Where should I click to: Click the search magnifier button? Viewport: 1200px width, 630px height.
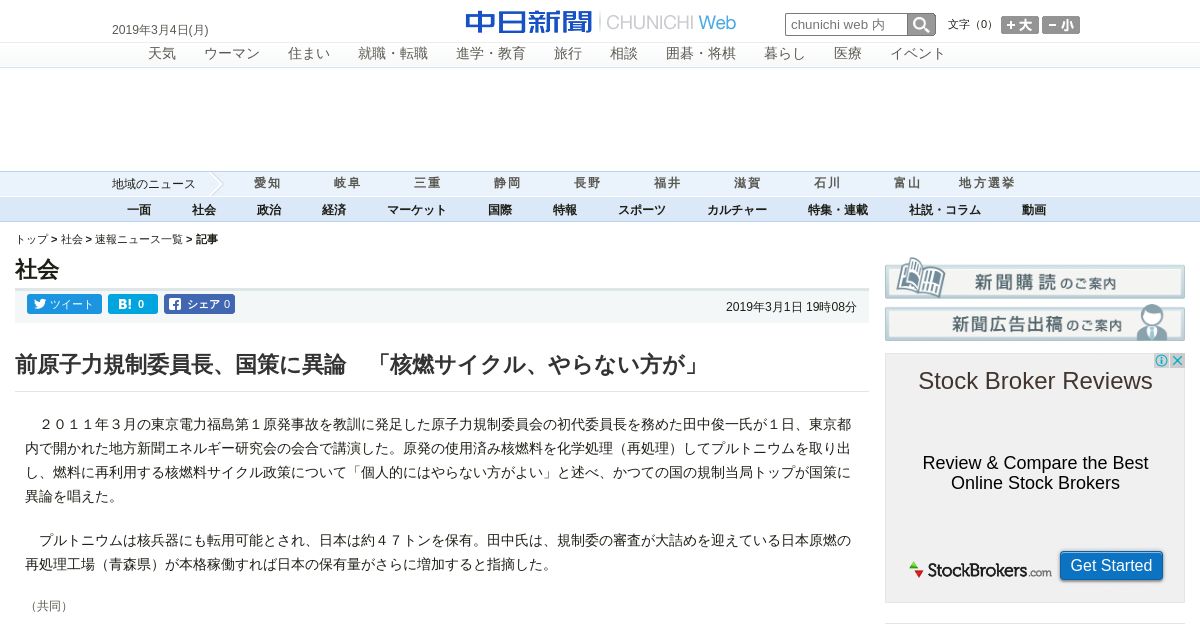coord(921,25)
